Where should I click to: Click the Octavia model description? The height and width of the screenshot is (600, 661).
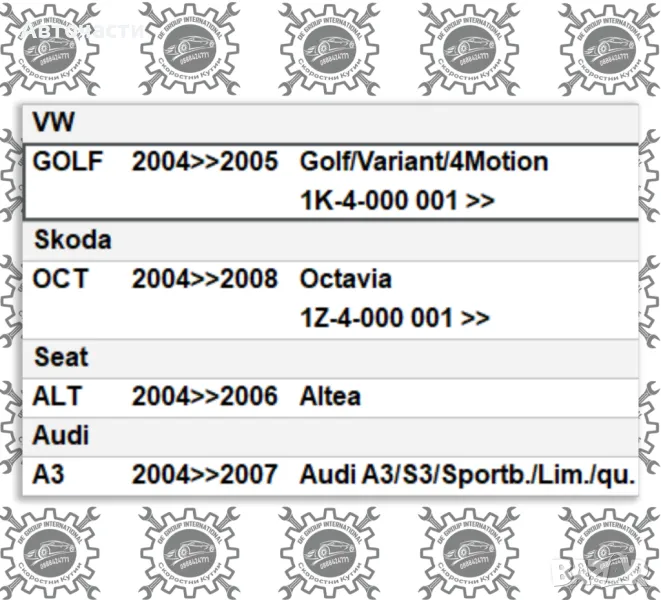click(346, 279)
